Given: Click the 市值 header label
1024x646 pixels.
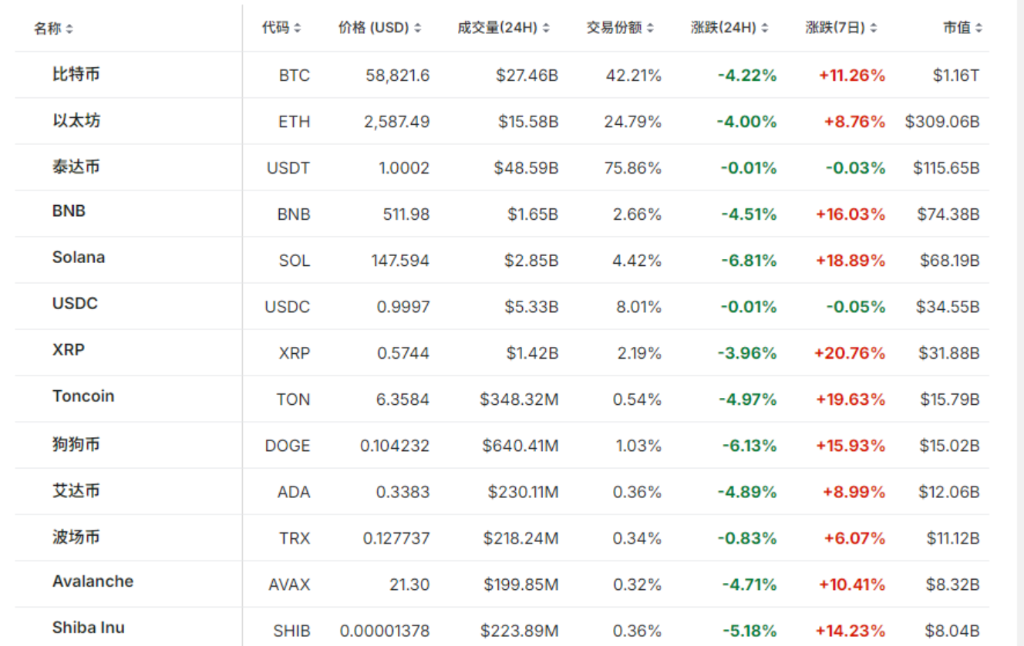Looking at the screenshot, I should 957,28.
